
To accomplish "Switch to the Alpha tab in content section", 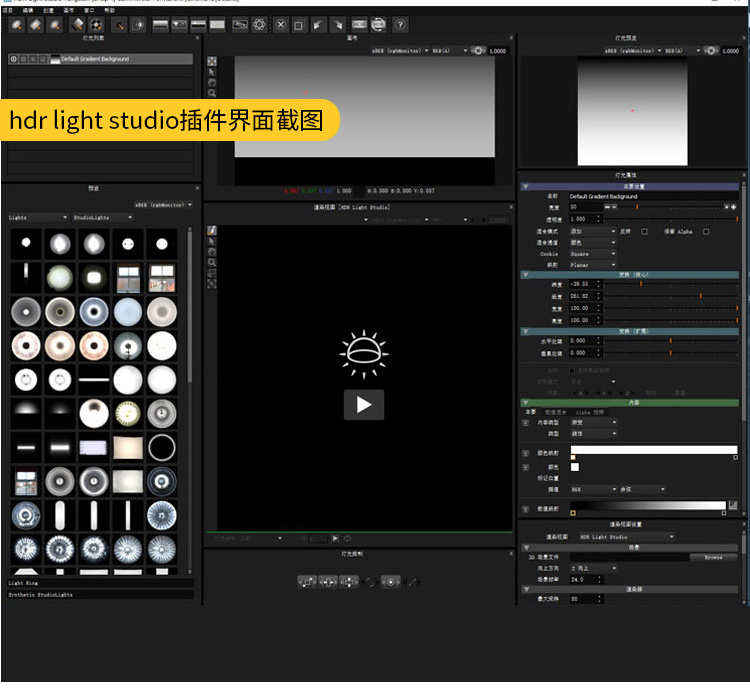I will [x=590, y=412].
